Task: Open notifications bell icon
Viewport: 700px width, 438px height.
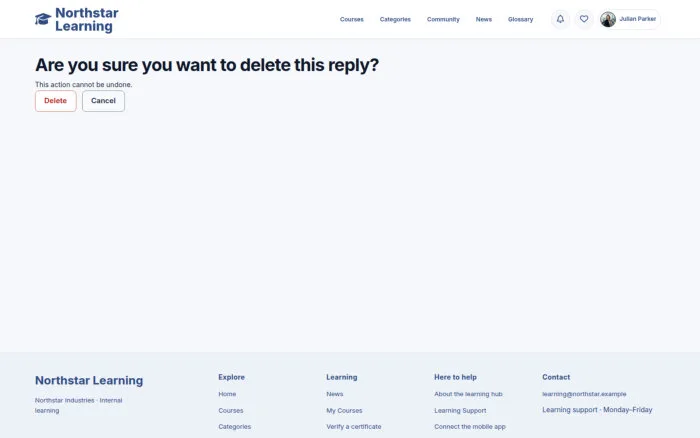Action: click(560, 19)
